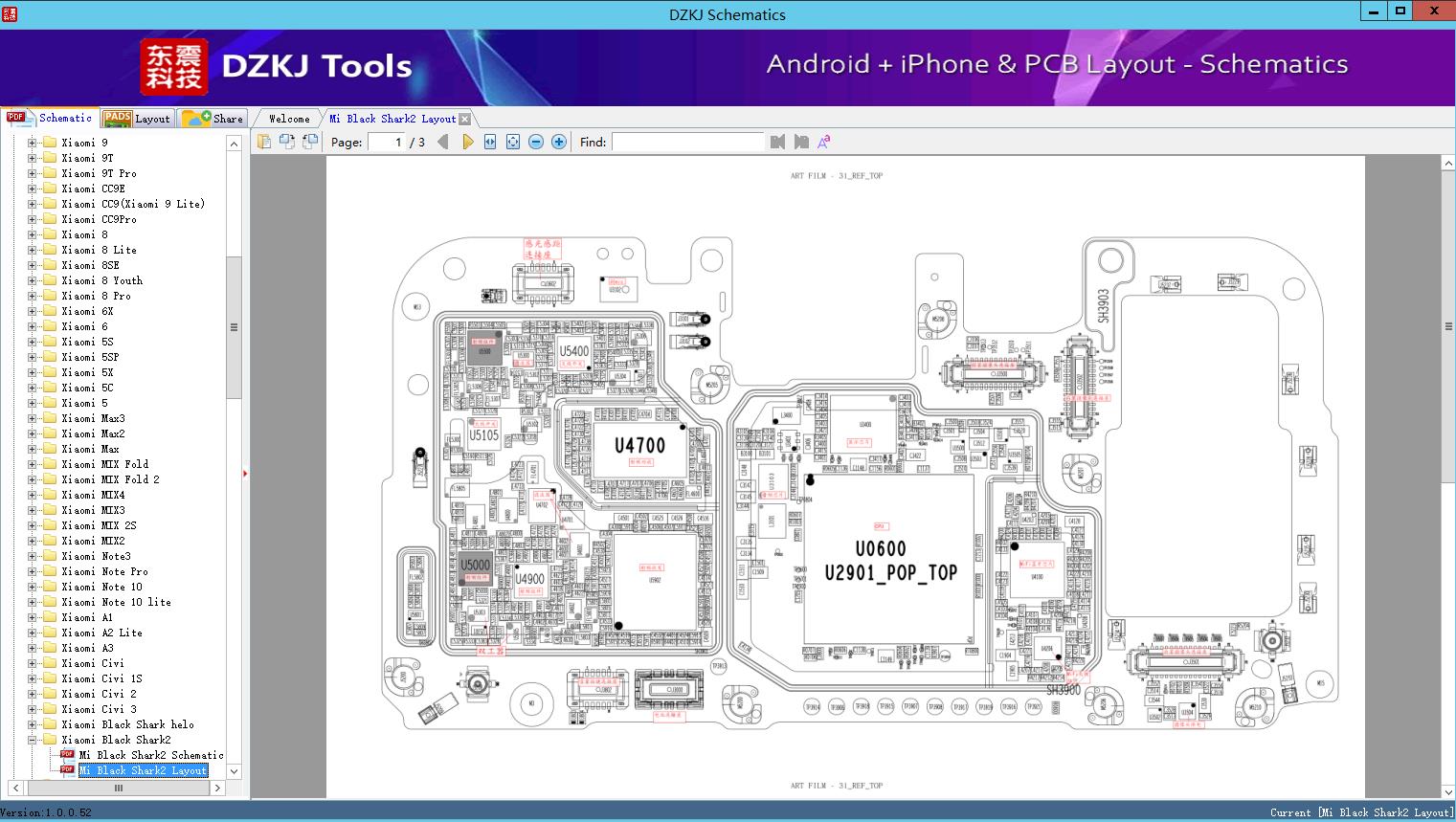The height and width of the screenshot is (822, 1456).
Task: Click the tree panel scroll down arrow
Action: [x=234, y=771]
